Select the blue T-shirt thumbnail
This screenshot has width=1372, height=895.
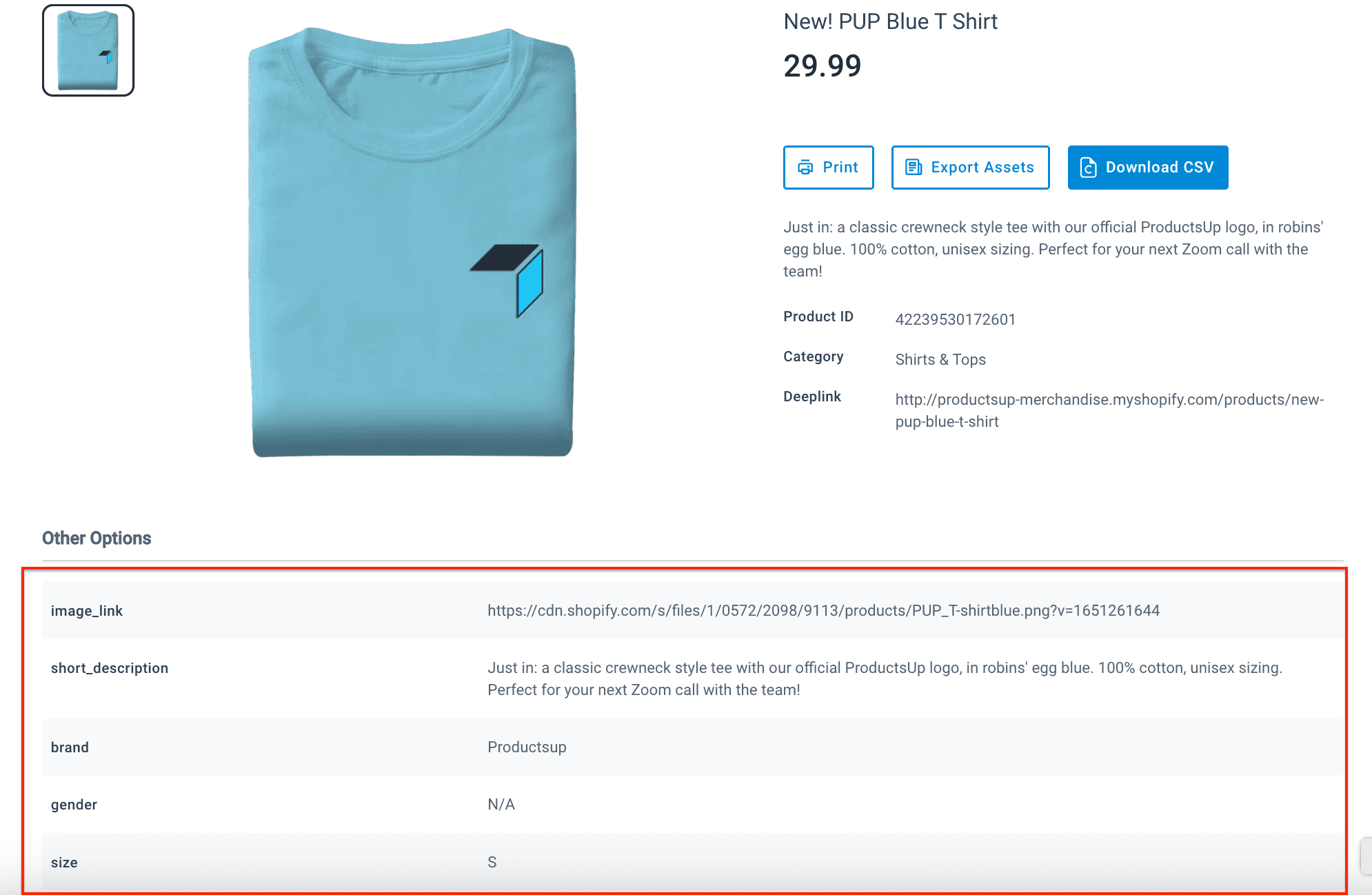pos(88,50)
